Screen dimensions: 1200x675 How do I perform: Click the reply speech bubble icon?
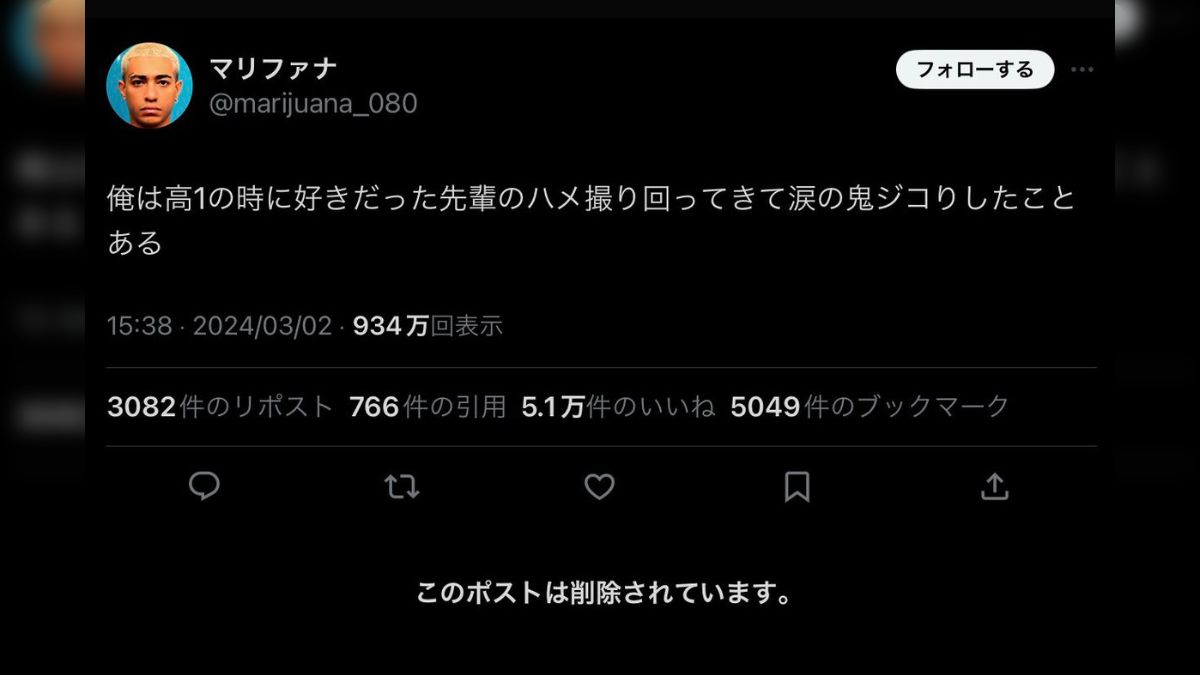coord(204,486)
